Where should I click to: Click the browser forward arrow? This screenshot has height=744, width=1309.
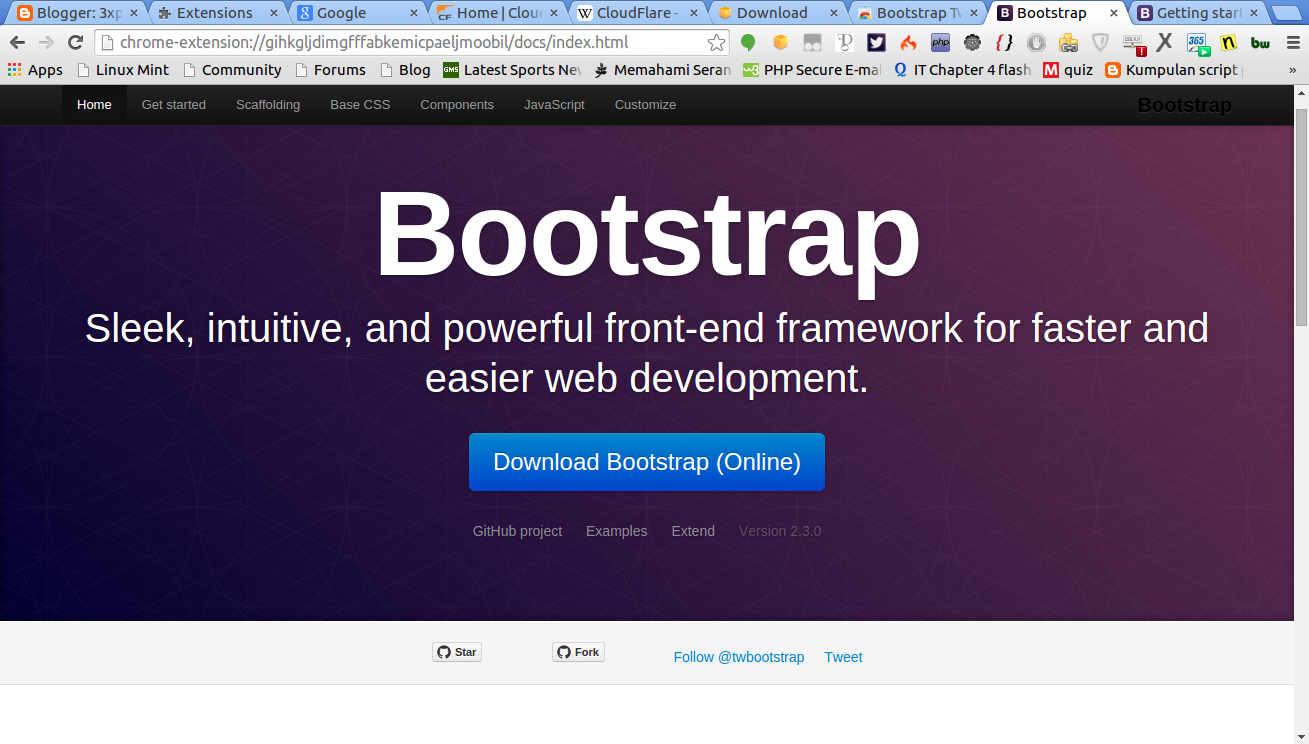(46, 43)
